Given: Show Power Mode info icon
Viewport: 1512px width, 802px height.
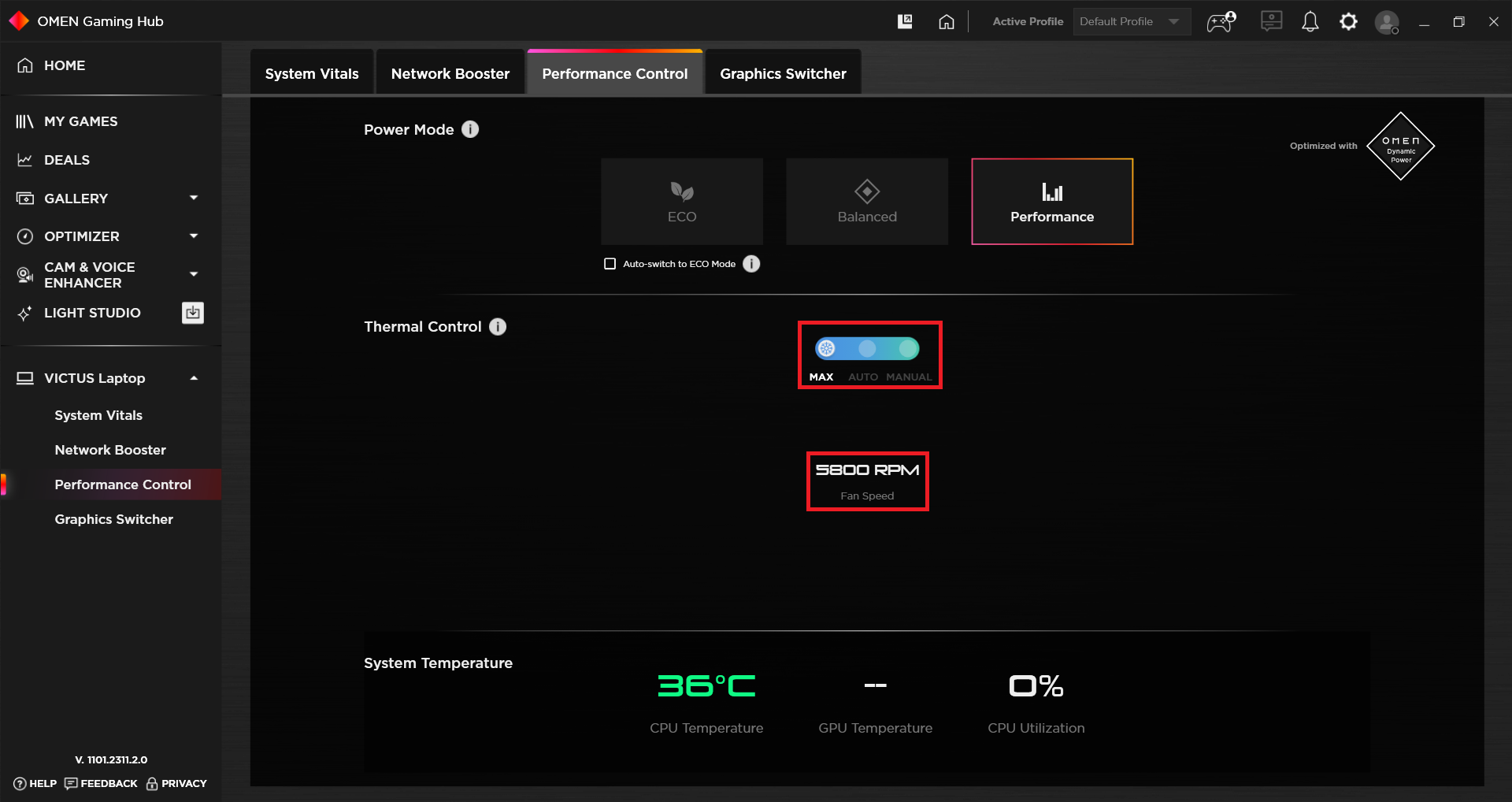Looking at the screenshot, I should 470,129.
